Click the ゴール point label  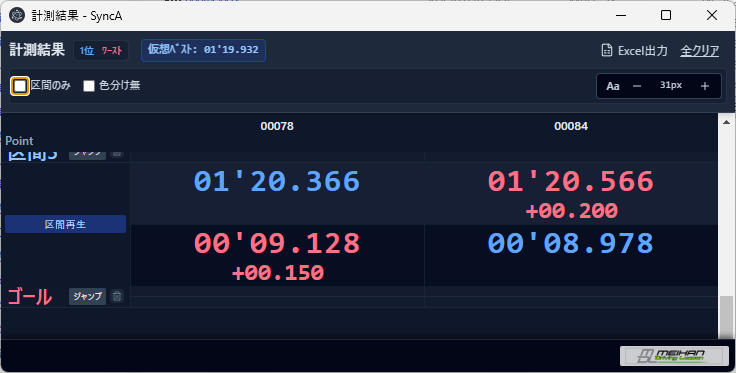[30, 297]
